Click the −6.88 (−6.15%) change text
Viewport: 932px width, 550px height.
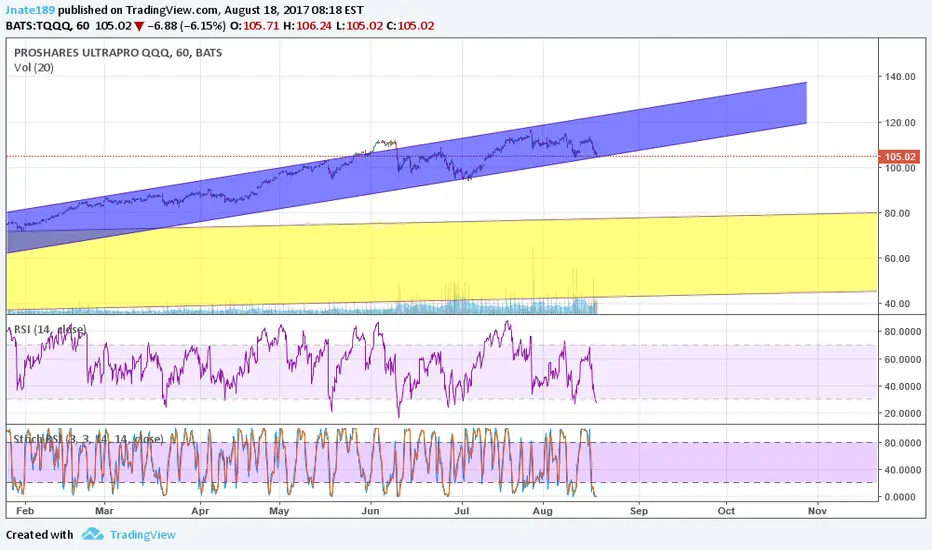coord(186,26)
